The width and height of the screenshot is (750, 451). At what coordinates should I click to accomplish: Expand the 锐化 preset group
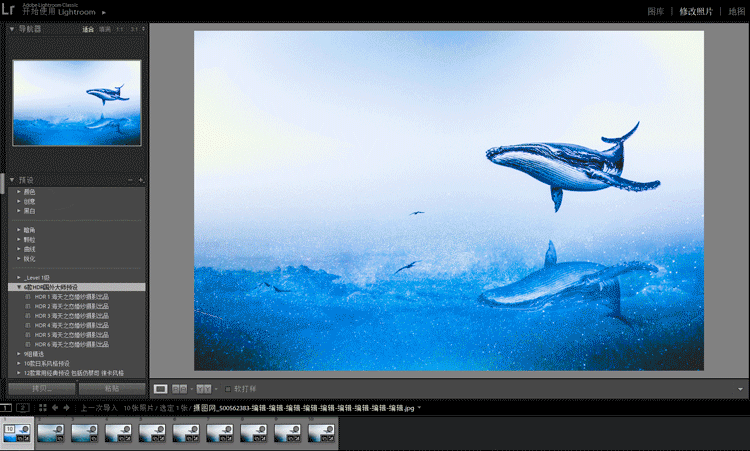coord(19,259)
